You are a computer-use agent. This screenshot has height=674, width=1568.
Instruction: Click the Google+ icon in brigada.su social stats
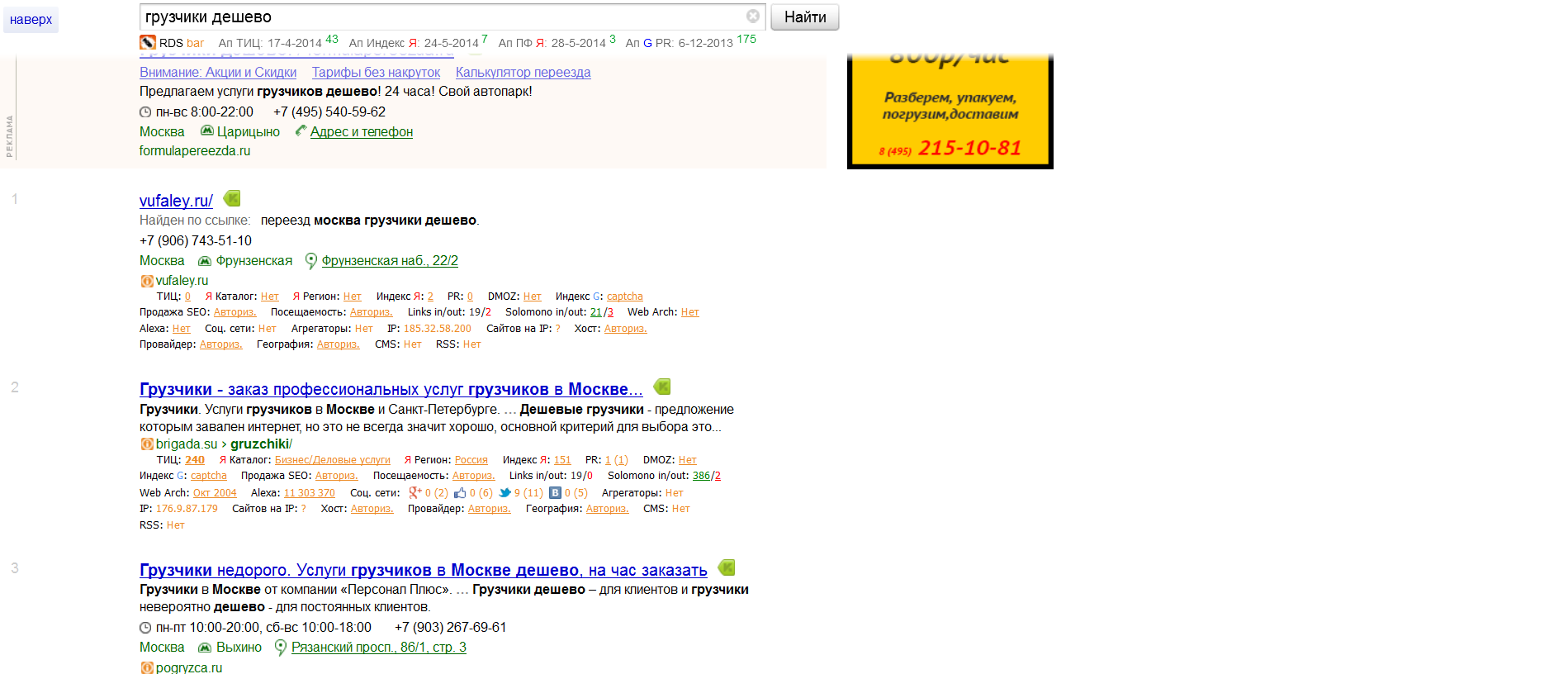[x=415, y=492]
